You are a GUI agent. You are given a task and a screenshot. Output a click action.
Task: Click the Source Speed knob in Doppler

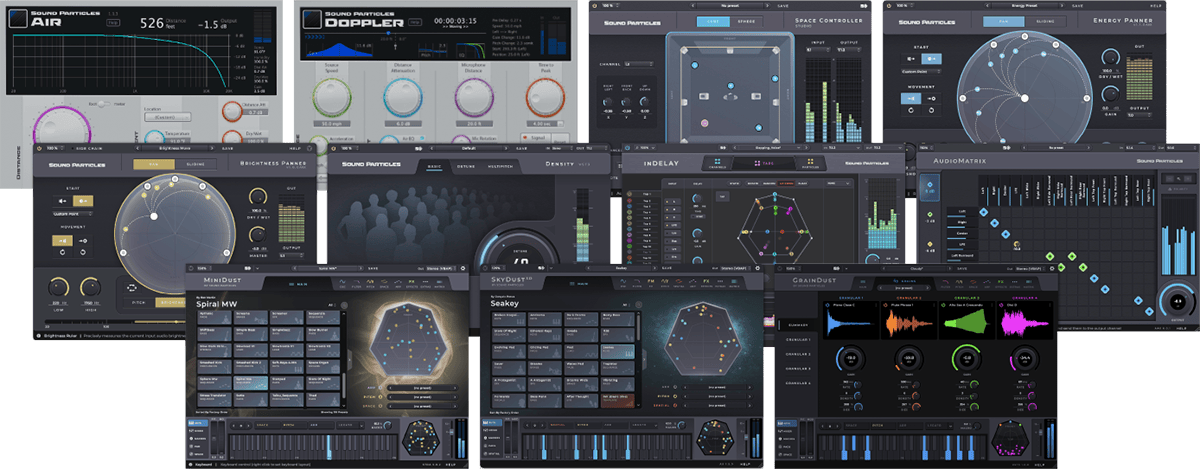[331, 100]
